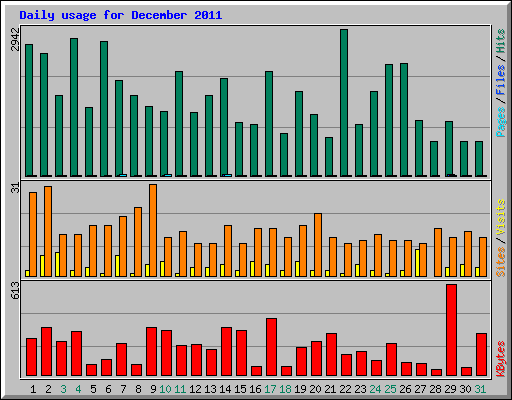This screenshot has width=512, height=400.
Task: Click day 2 on the date axis
Action: pyautogui.click(x=48, y=389)
